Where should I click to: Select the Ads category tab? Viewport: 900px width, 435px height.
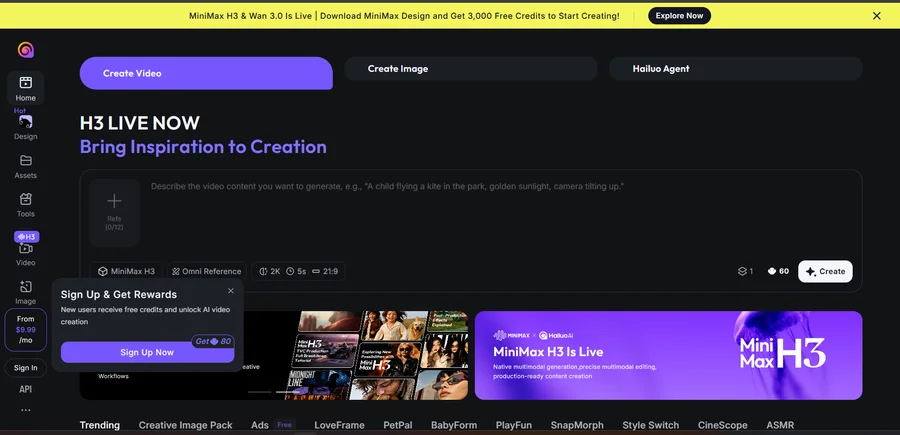pyautogui.click(x=260, y=425)
